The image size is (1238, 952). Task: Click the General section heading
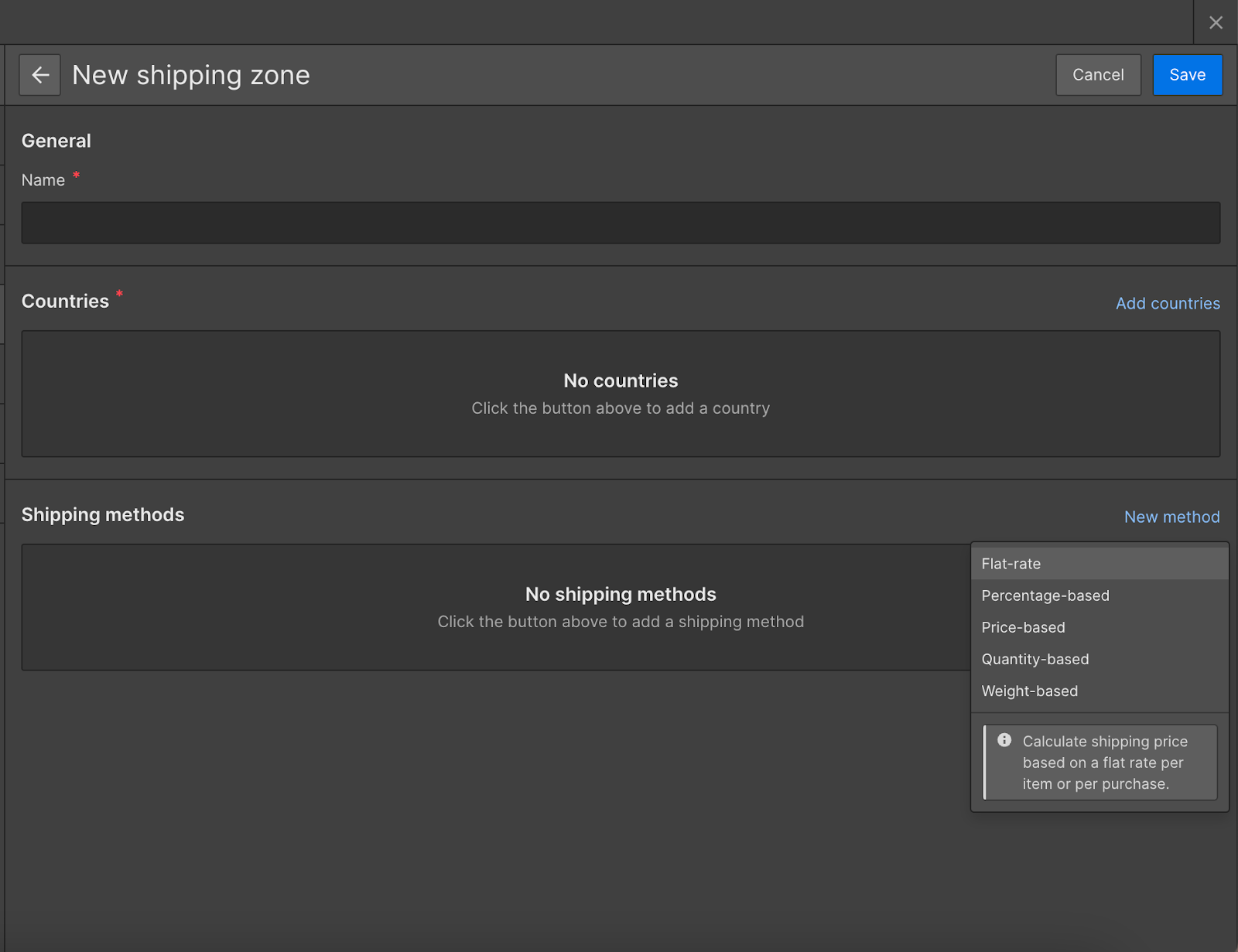click(56, 140)
